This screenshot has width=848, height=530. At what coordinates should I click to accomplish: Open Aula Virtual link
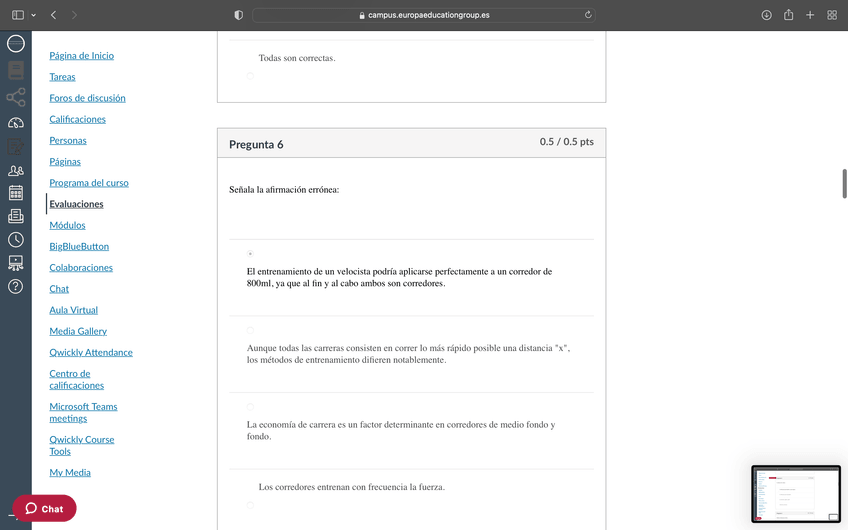coord(74,310)
